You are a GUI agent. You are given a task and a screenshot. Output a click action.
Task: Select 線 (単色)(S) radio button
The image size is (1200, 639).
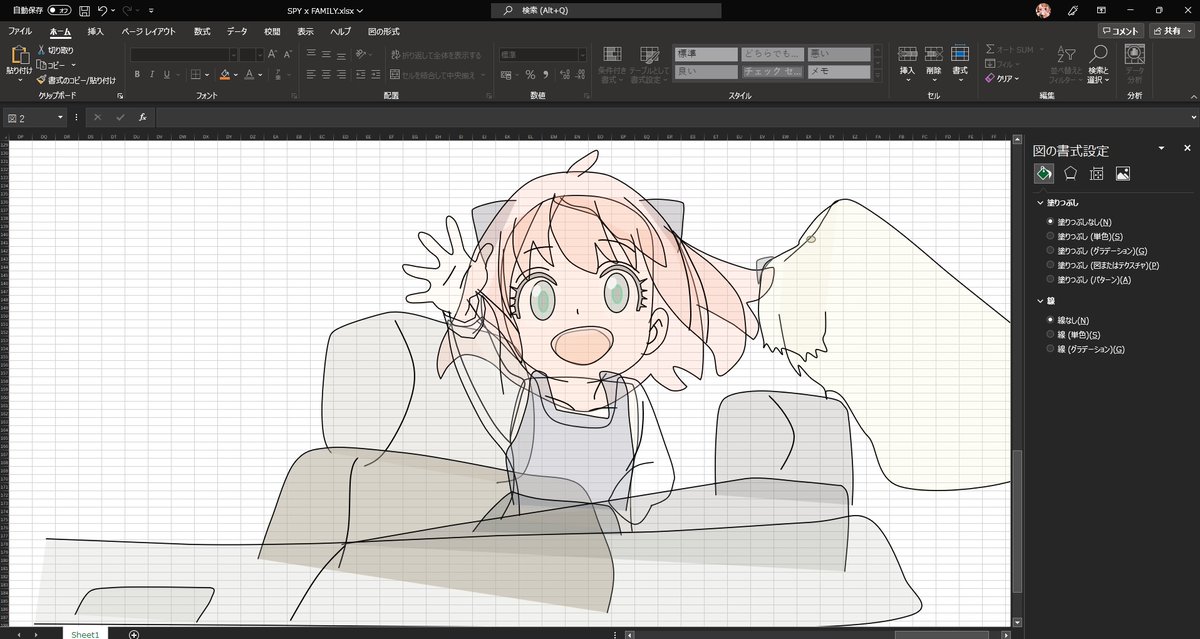pyautogui.click(x=1049, y=335)
